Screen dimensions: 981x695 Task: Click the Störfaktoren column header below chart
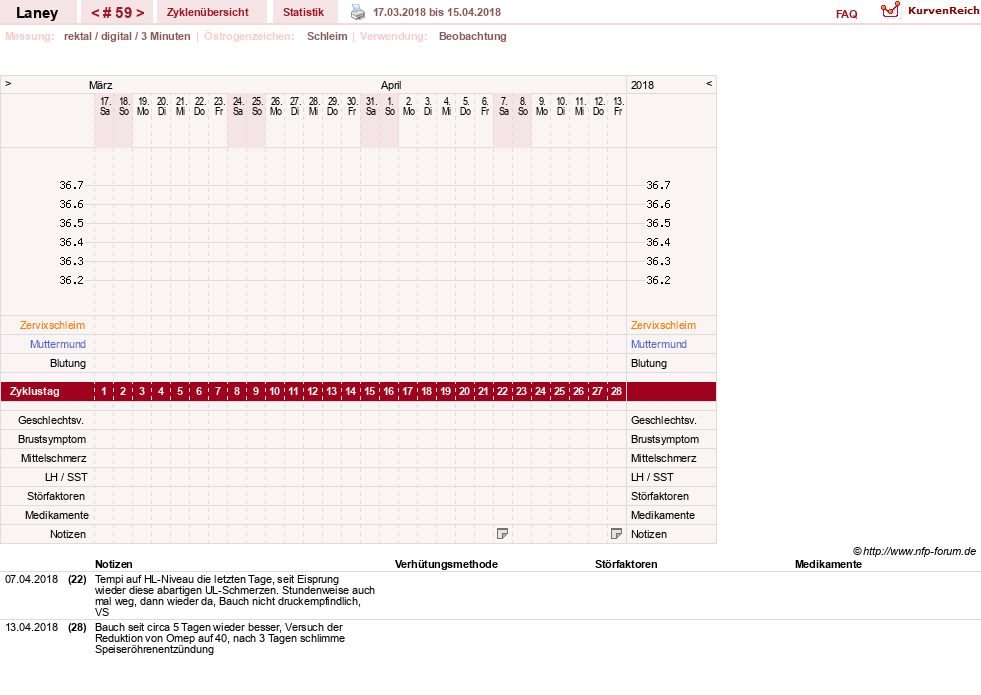click(626, 564)
